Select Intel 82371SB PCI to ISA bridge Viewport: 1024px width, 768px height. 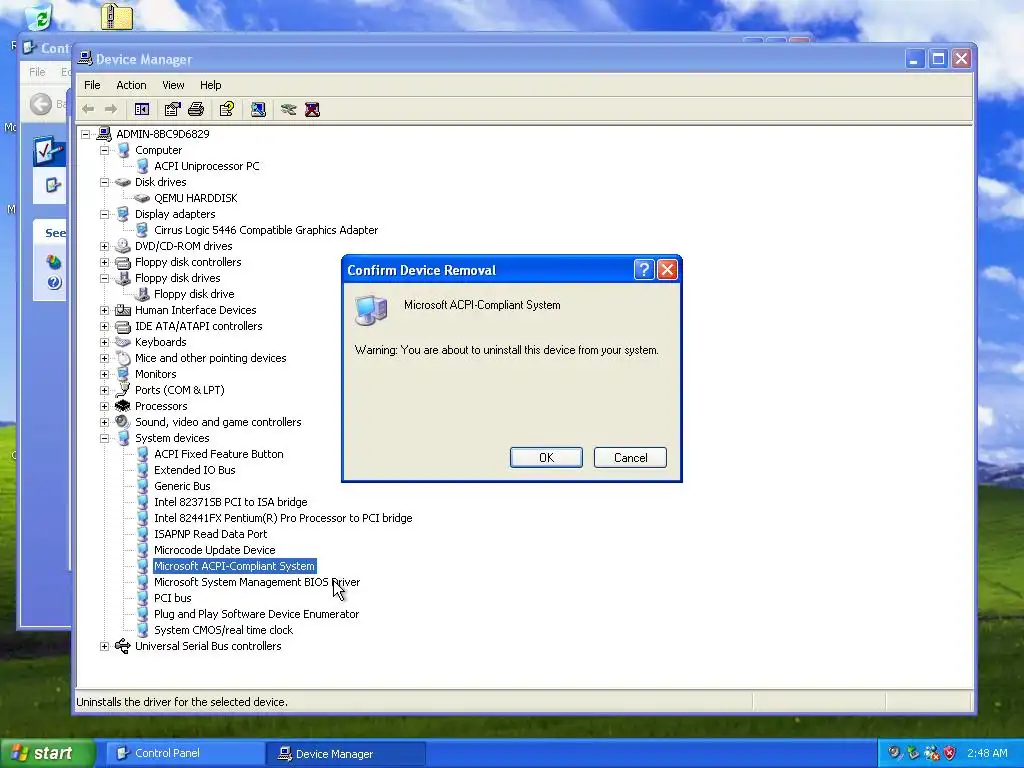[231, 502]
